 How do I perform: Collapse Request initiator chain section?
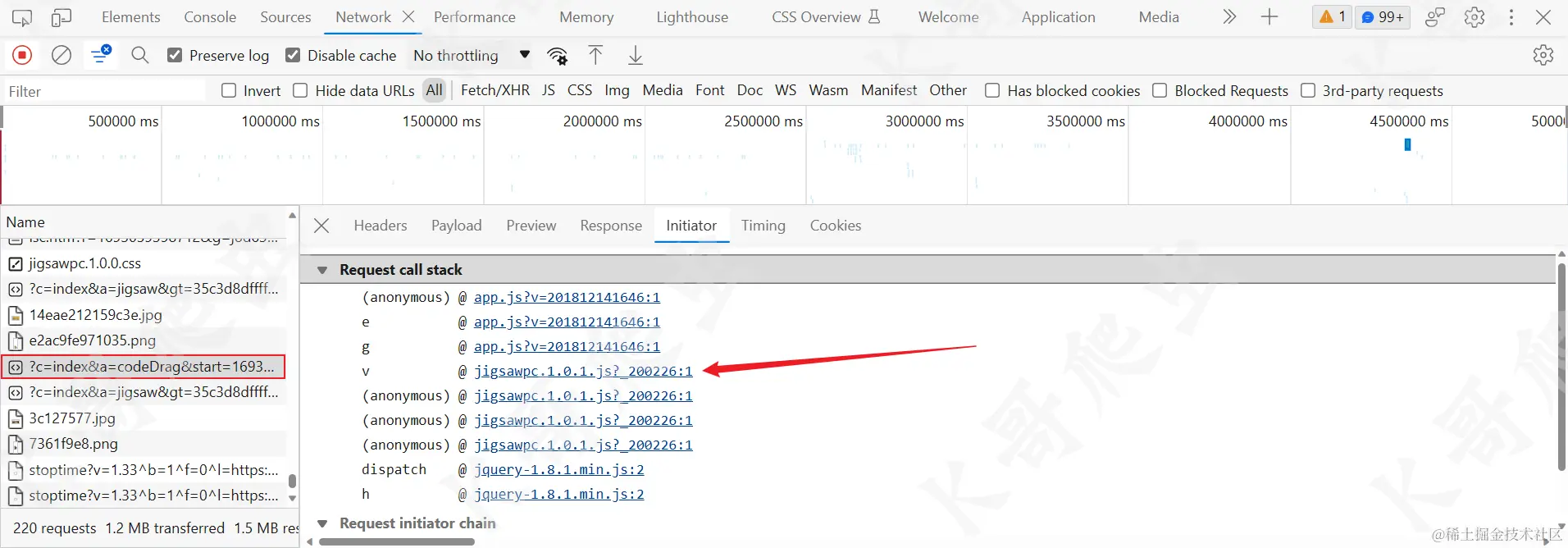click(x=322, y=523)
